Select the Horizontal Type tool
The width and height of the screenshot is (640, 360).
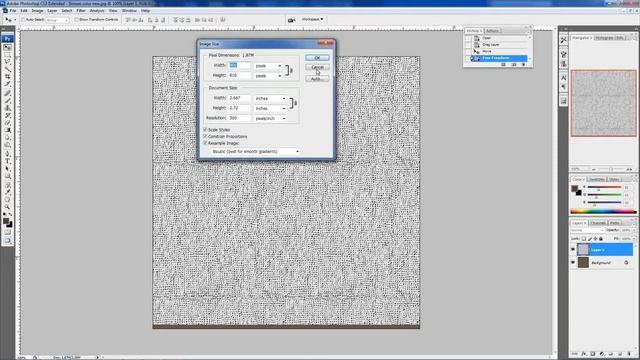click(x=7, y=161)
